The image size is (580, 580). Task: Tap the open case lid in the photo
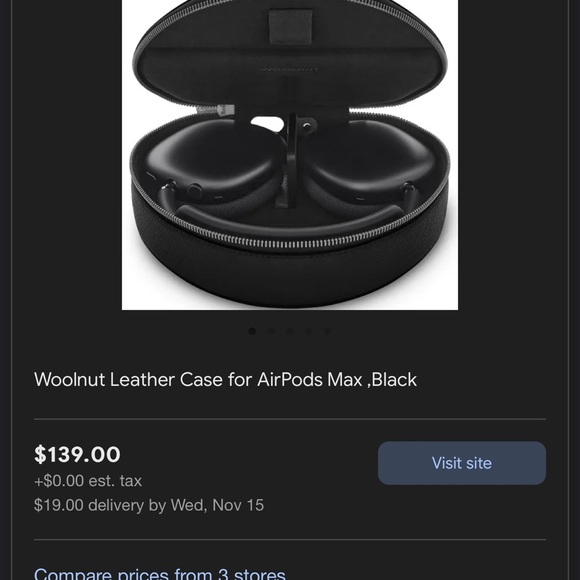coord(290,52)
